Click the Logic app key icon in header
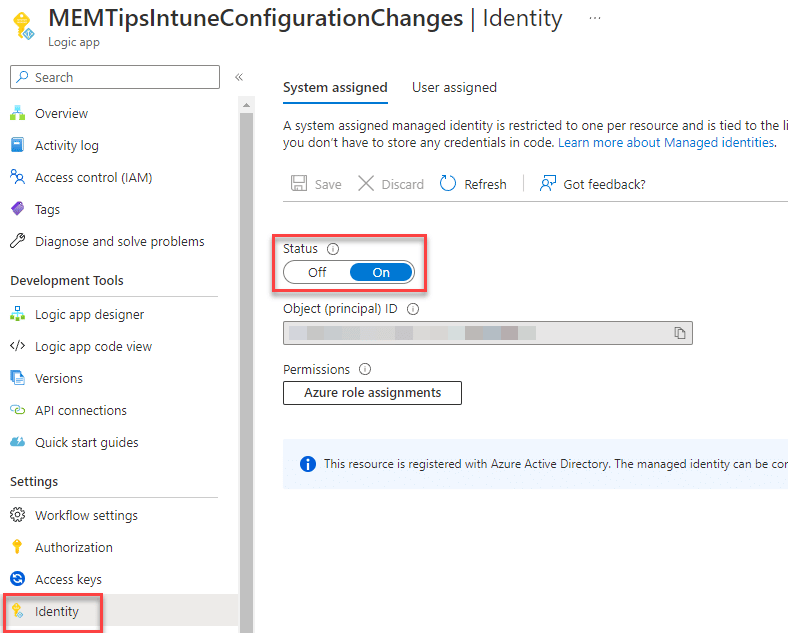 [23, 26]
